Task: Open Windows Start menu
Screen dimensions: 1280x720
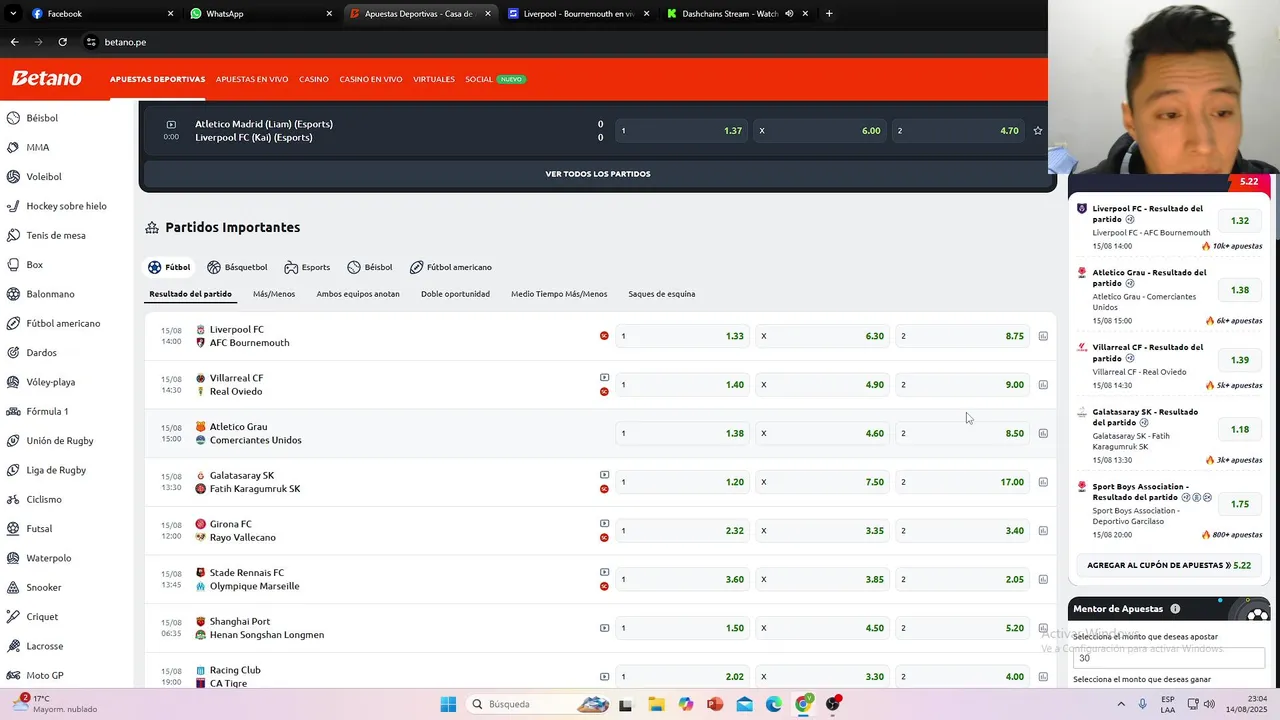Action: point(448,704)
